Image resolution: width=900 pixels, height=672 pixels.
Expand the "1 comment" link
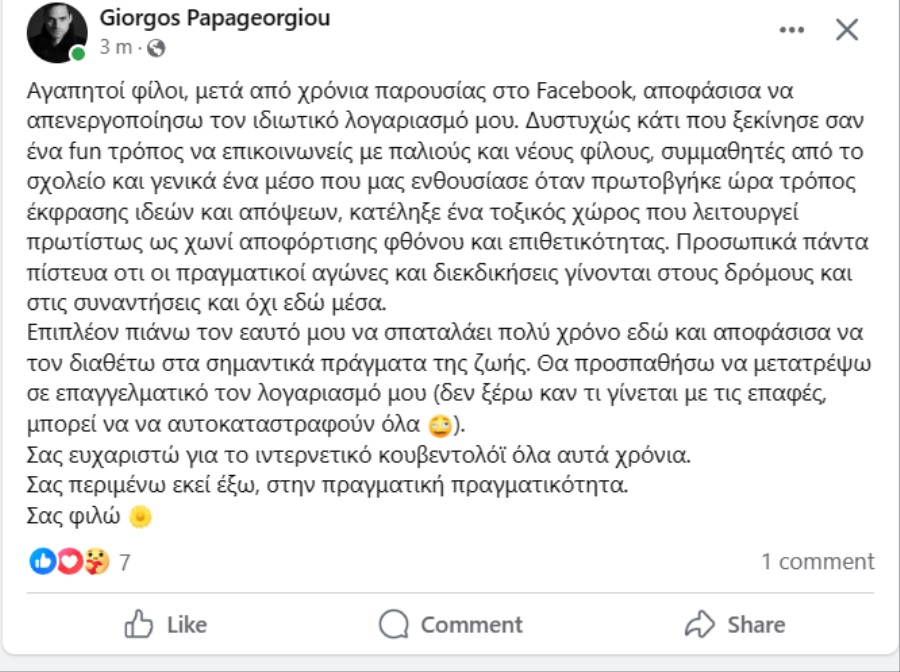pos(817,562)
